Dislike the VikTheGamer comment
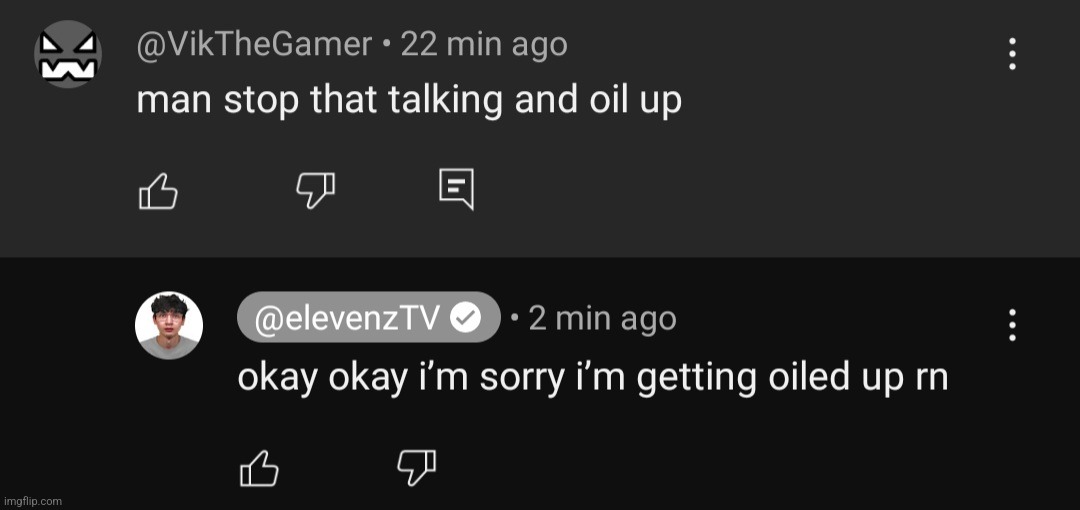 pos(315,191)
